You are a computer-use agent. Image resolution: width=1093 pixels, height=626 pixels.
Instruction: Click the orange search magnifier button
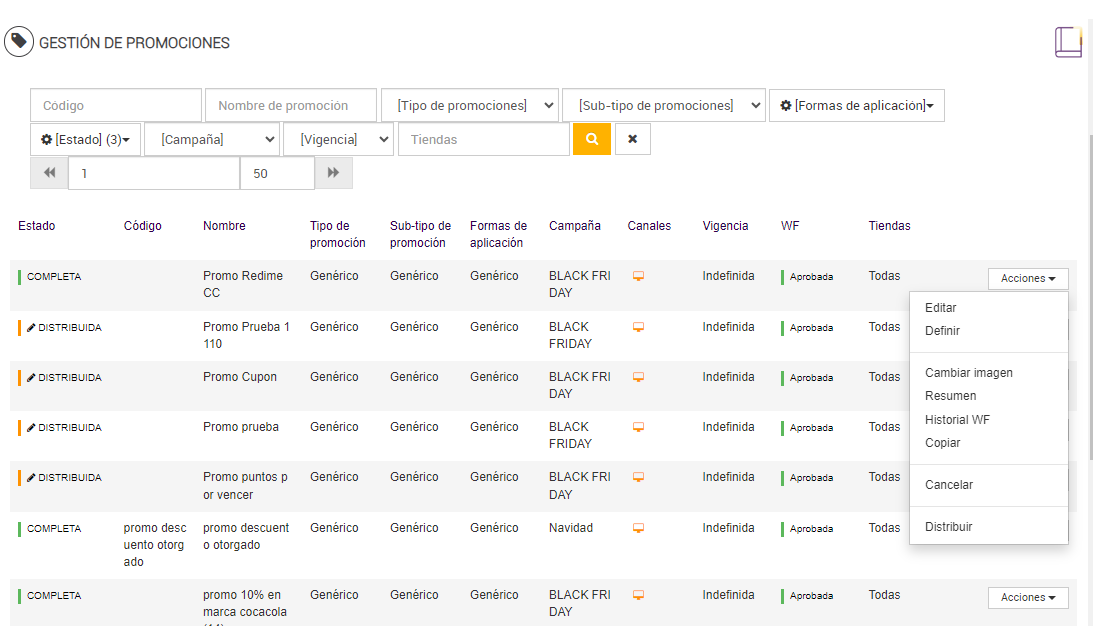pyautogui.click(x=591, y=139)
